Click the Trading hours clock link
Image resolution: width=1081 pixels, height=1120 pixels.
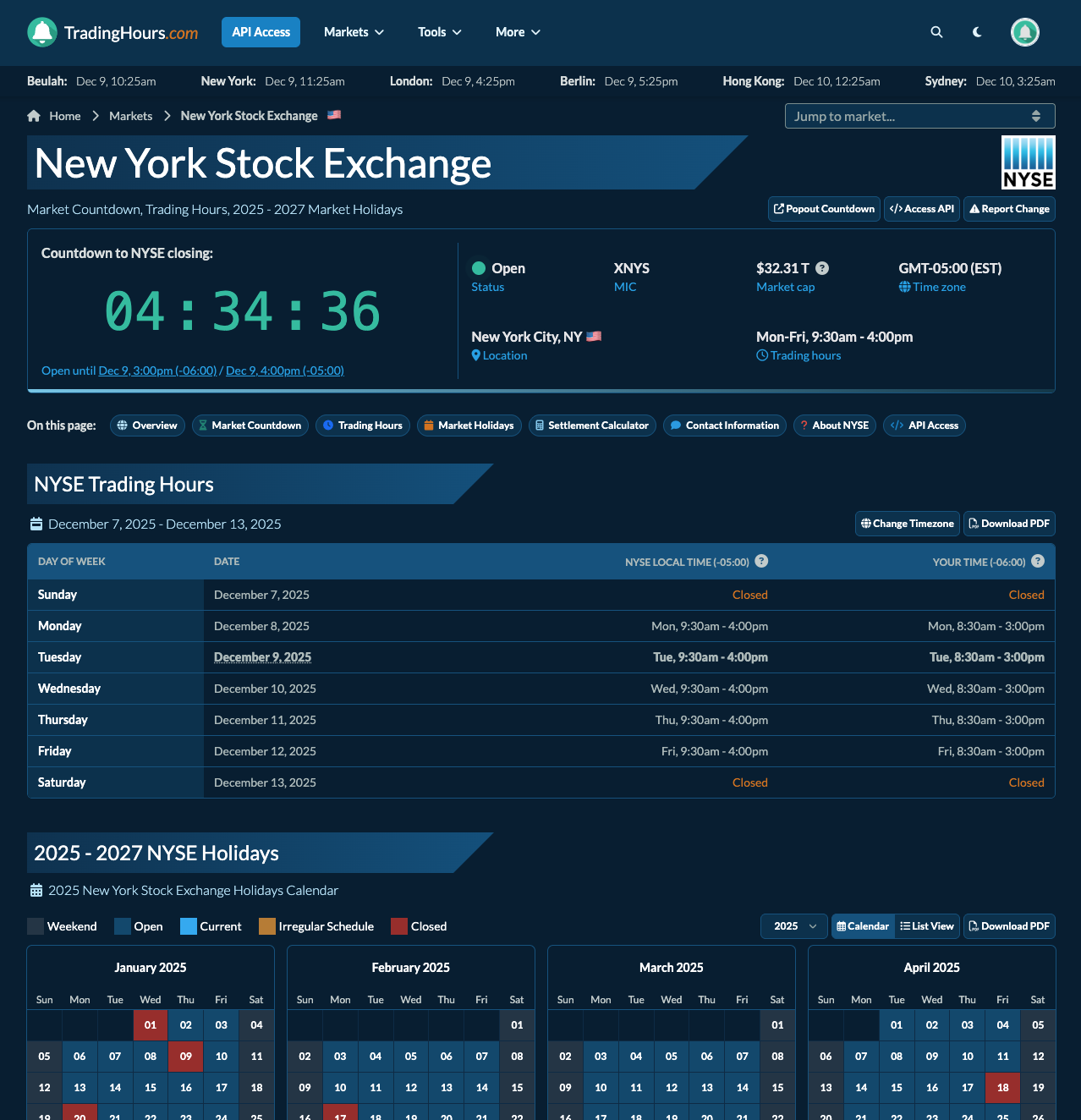798,355
